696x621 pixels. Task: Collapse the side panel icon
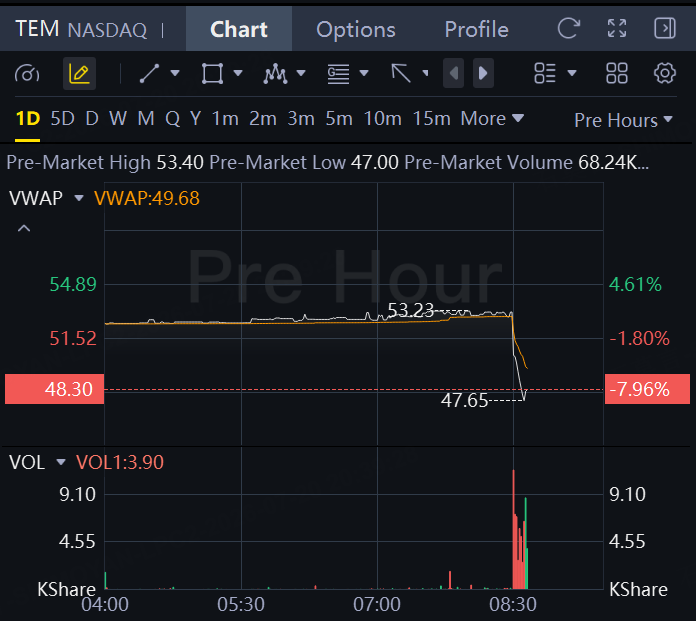click(665, 28)
